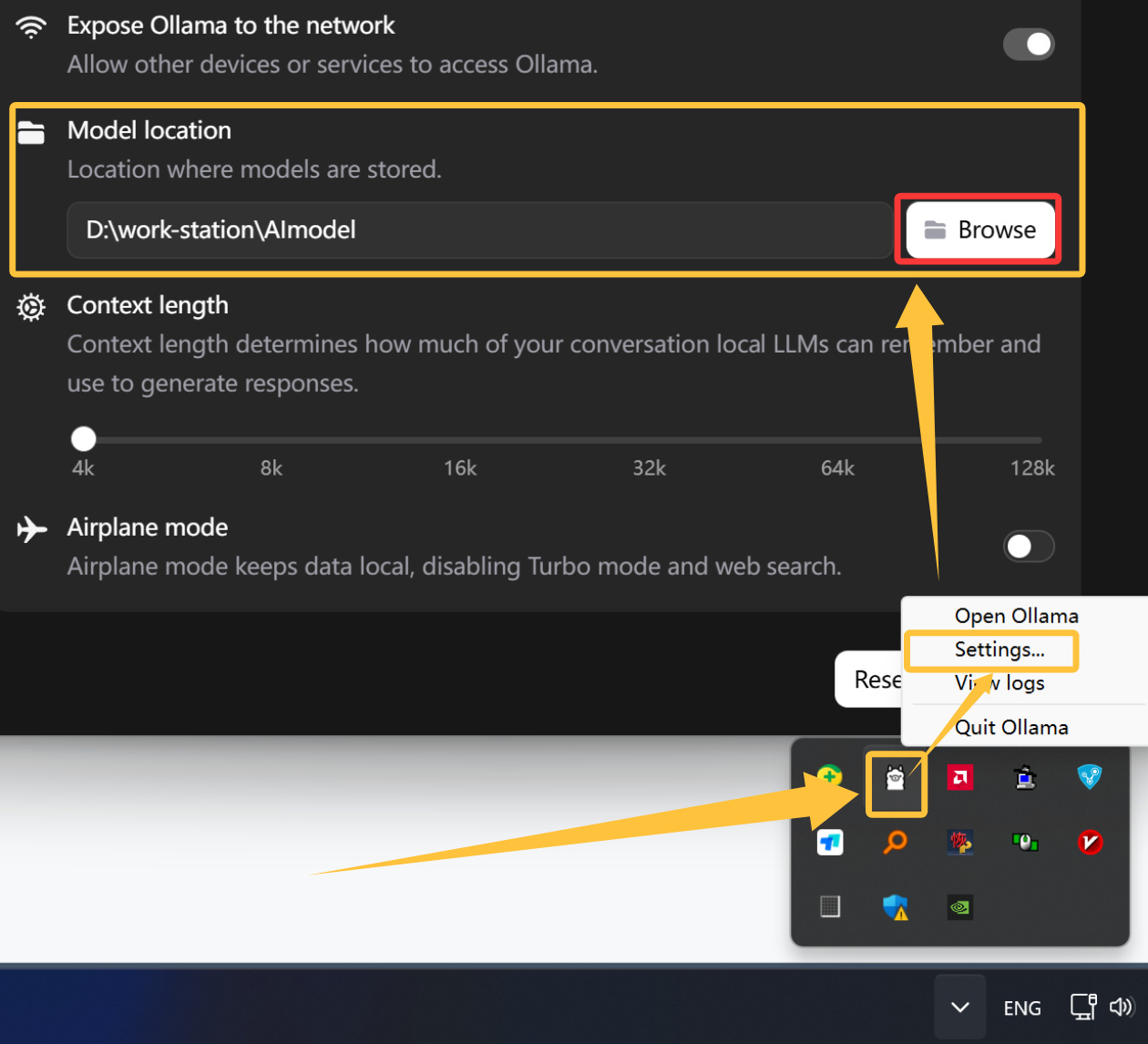Select View logs in the tray menu

[x=999, y=683]
